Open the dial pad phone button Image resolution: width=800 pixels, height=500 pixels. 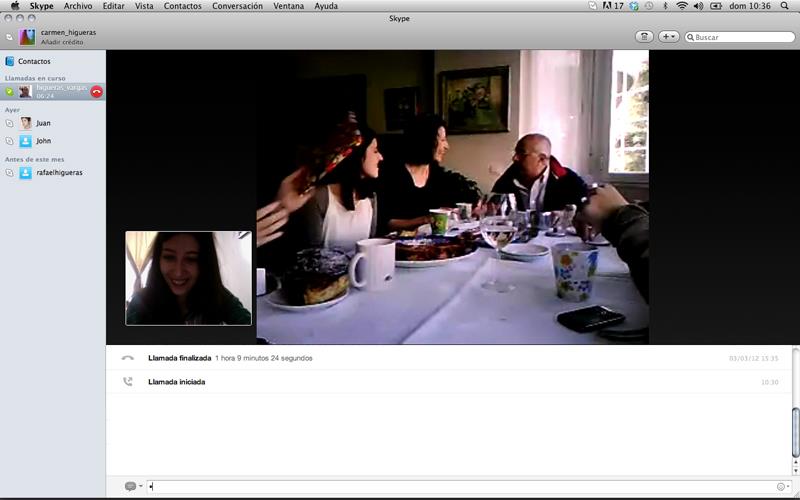644,37
